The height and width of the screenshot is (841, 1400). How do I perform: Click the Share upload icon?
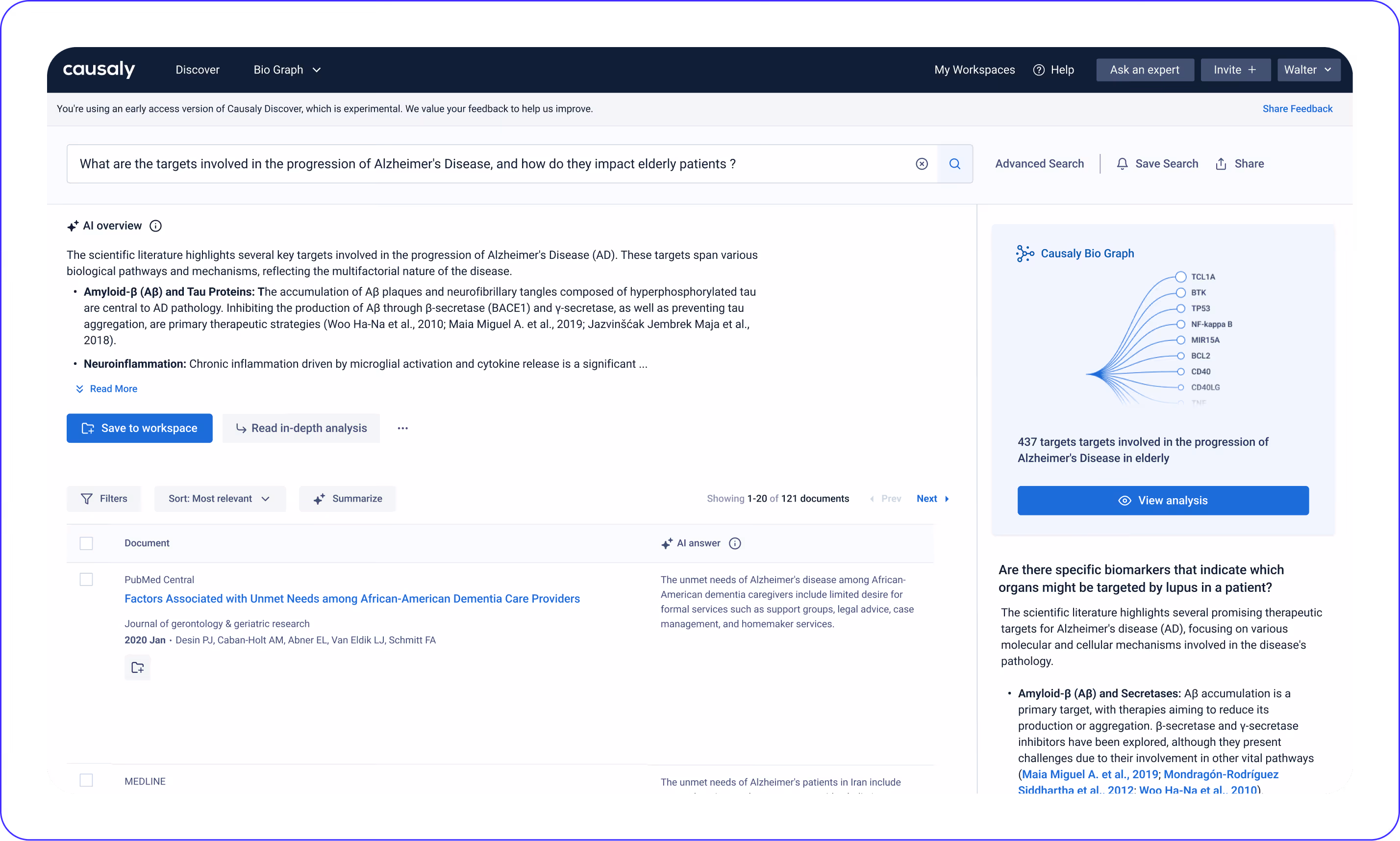click(1221, 164)
